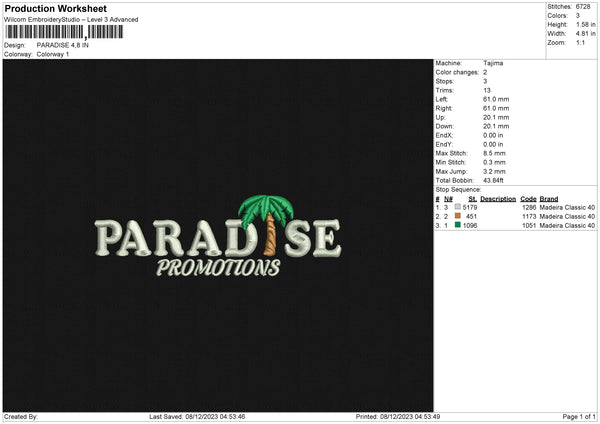Select the orange thread color swatch
The width and height of the screenshot is (600, 424).
click(x=457, y=216)
